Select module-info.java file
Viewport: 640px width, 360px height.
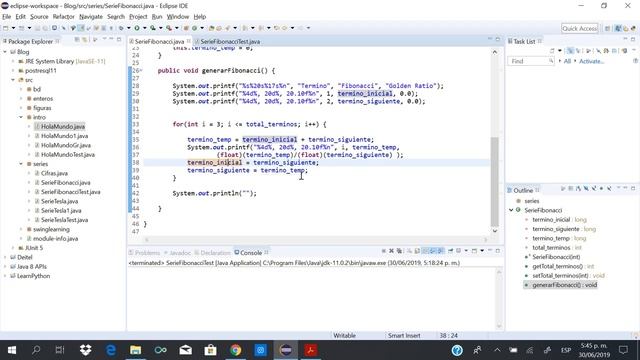pos(56,238)
